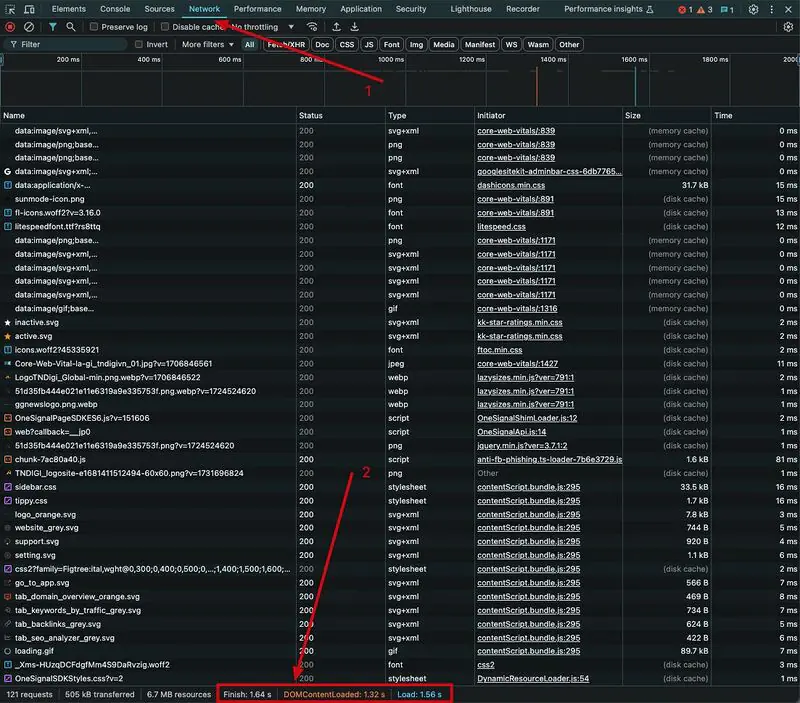This screenshot has width=800, height=703.
Task: Check the Invert filter option
Action: pos(139,44)
